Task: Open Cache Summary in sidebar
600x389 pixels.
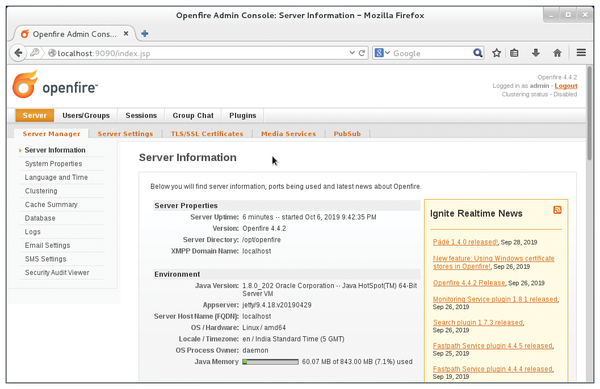Action: [x=51, y=204]
